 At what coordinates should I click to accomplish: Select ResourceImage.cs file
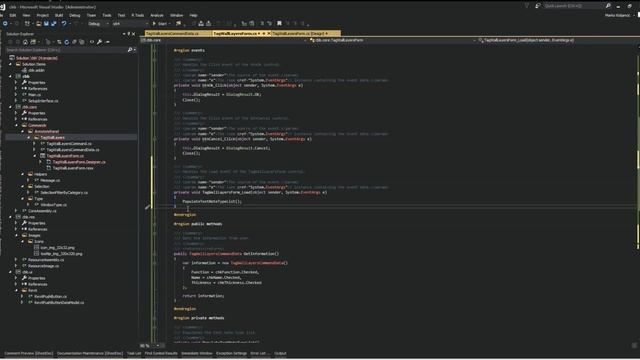(43, 266)
